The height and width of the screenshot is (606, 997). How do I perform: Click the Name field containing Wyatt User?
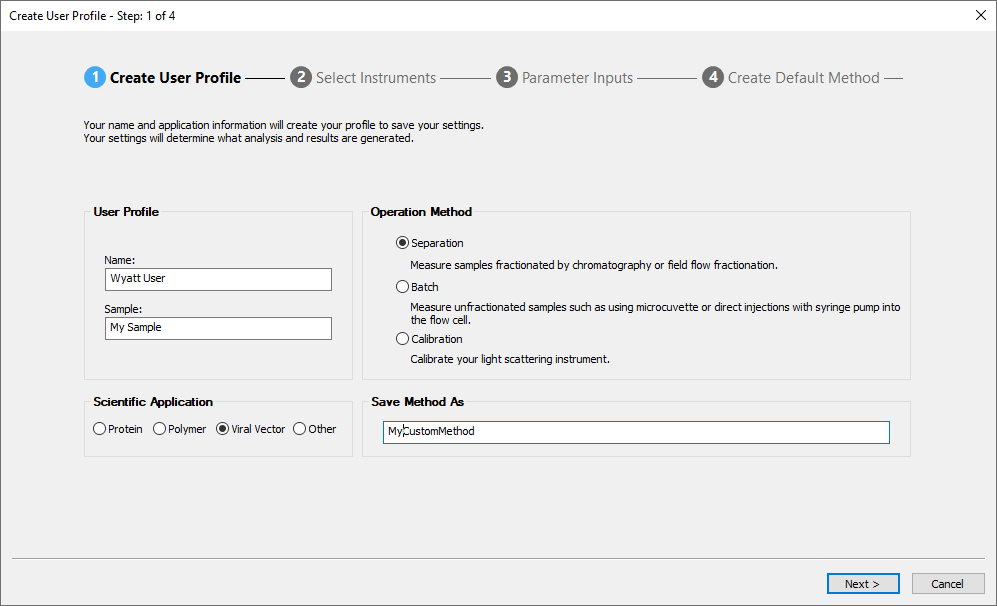click(x=218, y=279)
